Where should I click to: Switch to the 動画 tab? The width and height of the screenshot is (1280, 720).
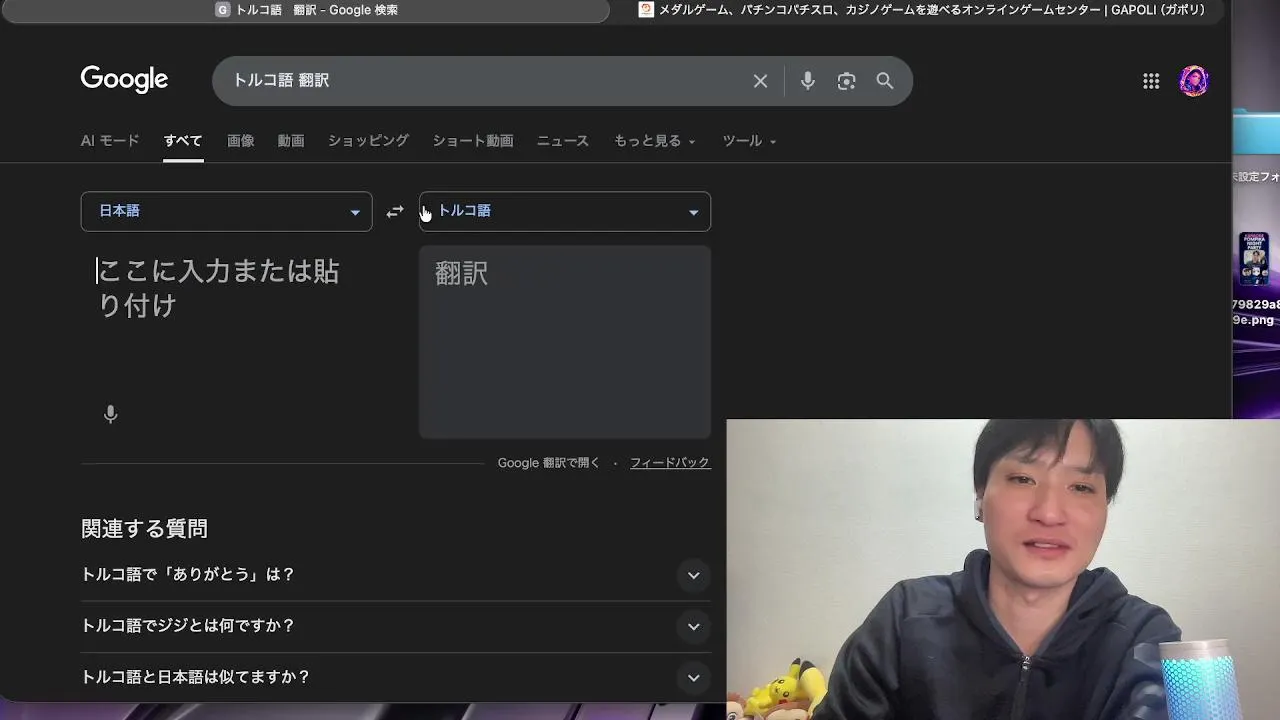point(291,141)
